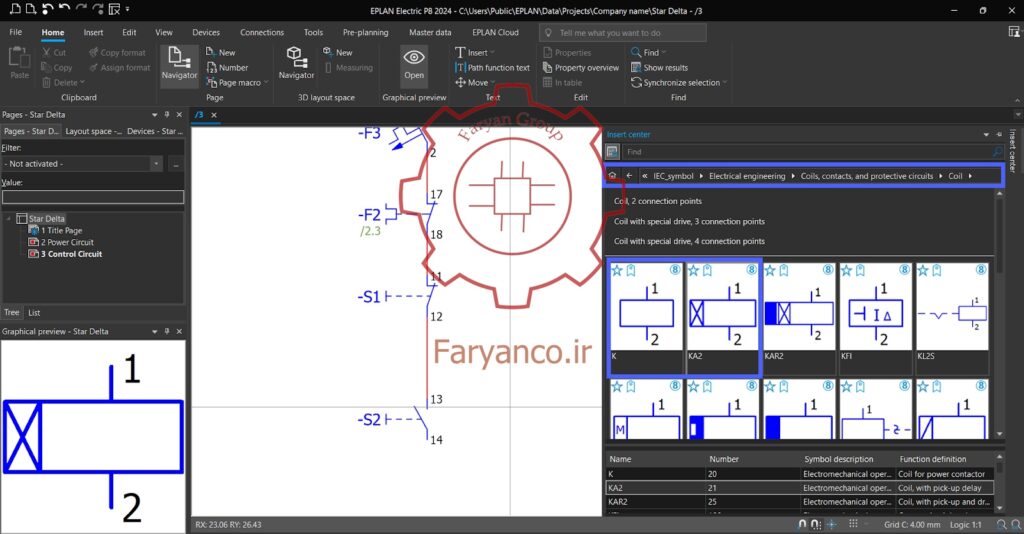The width and height of the screenshot is (1024, 534).
Task: Click 'IEC_symbol' in breadcrumb path
Action: [673, 176]
